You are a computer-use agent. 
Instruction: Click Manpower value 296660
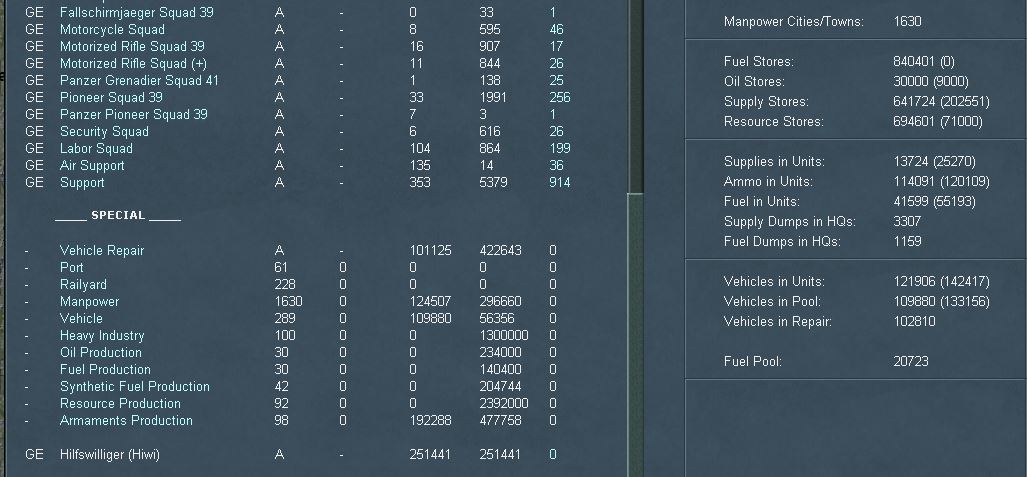coord(500,301)
